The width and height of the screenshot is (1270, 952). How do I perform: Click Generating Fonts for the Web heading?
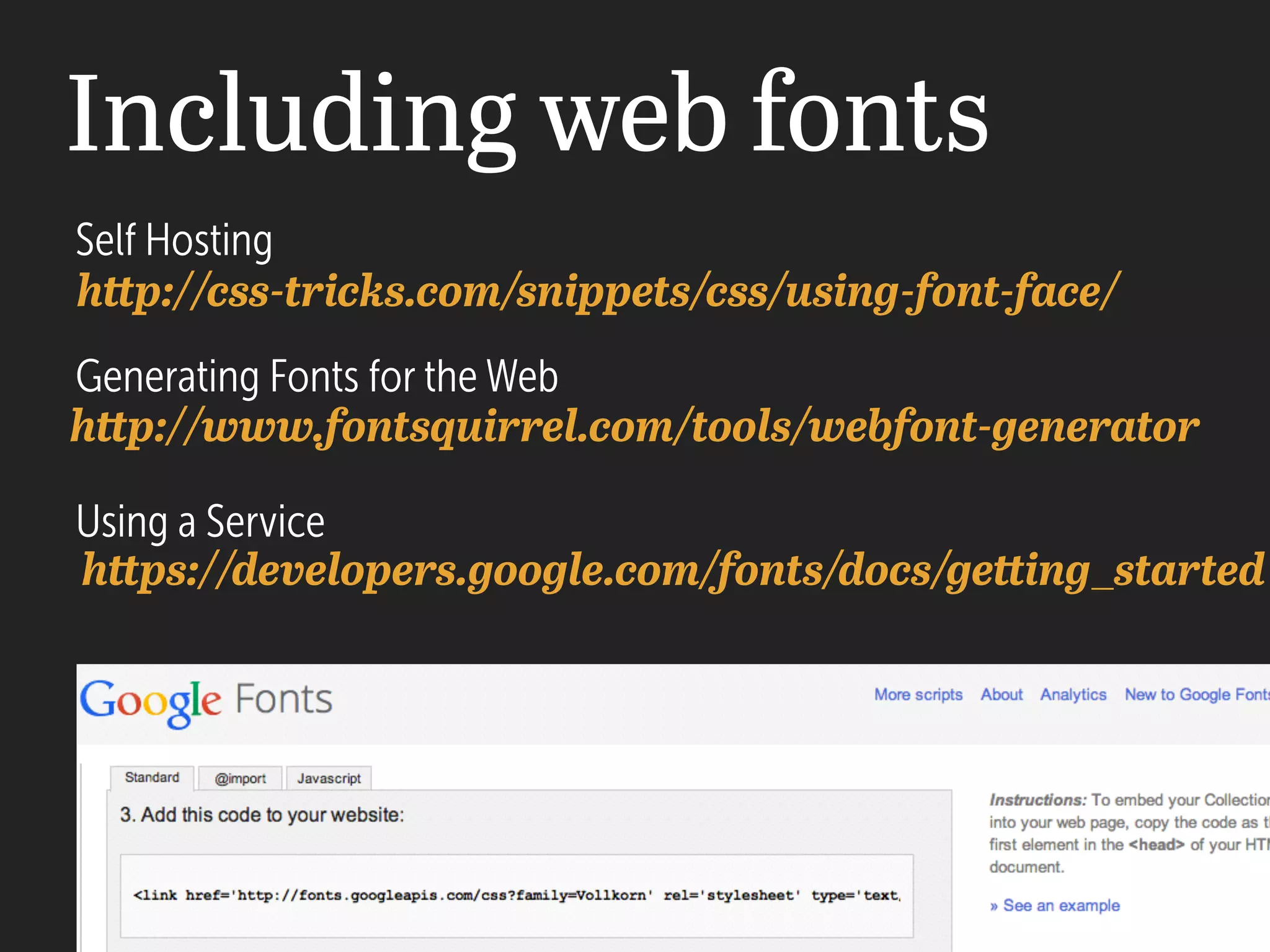point(317,376)
